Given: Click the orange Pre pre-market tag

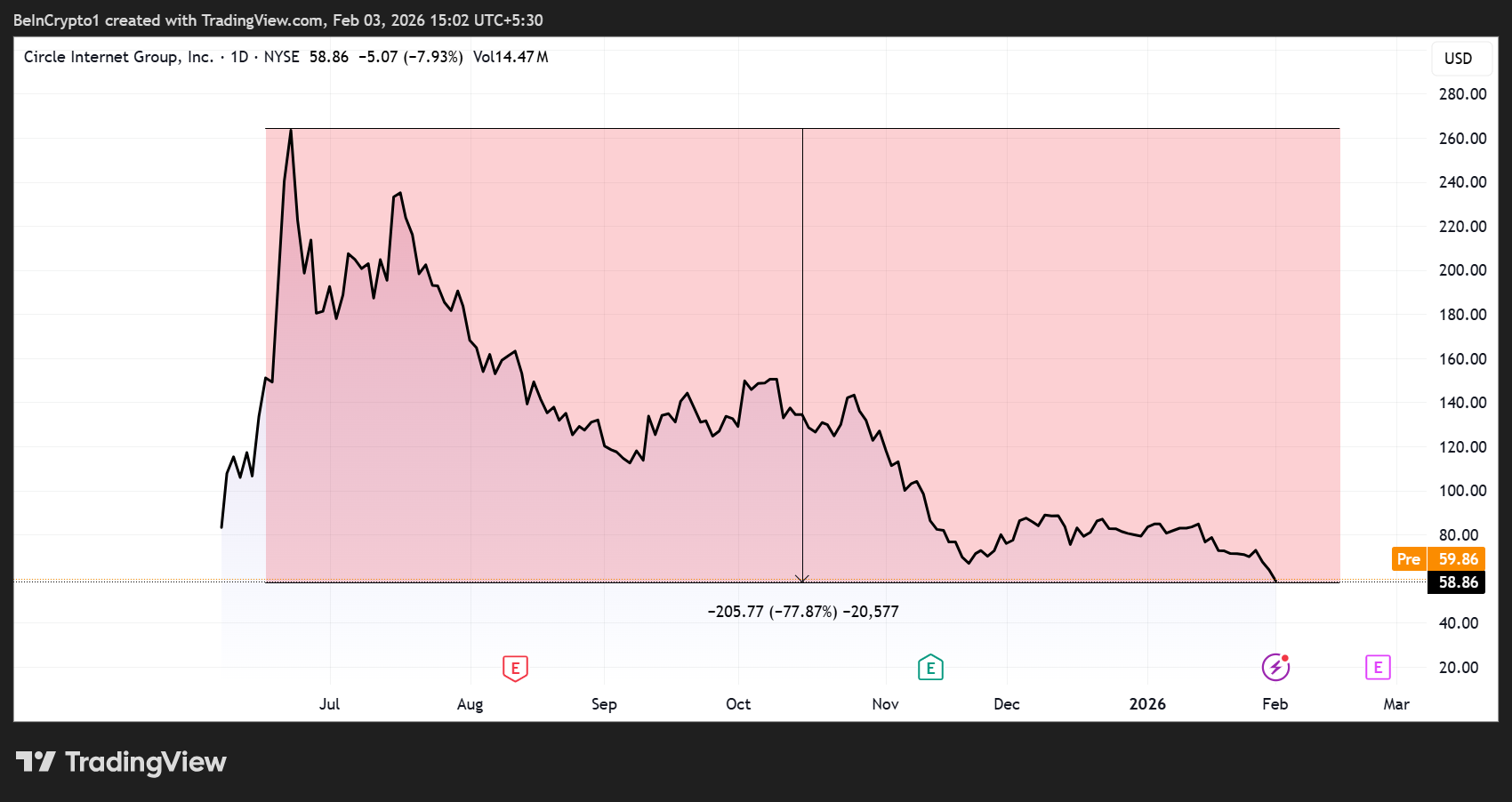Looking at the screenshot, I should [x=1409, y=559].
